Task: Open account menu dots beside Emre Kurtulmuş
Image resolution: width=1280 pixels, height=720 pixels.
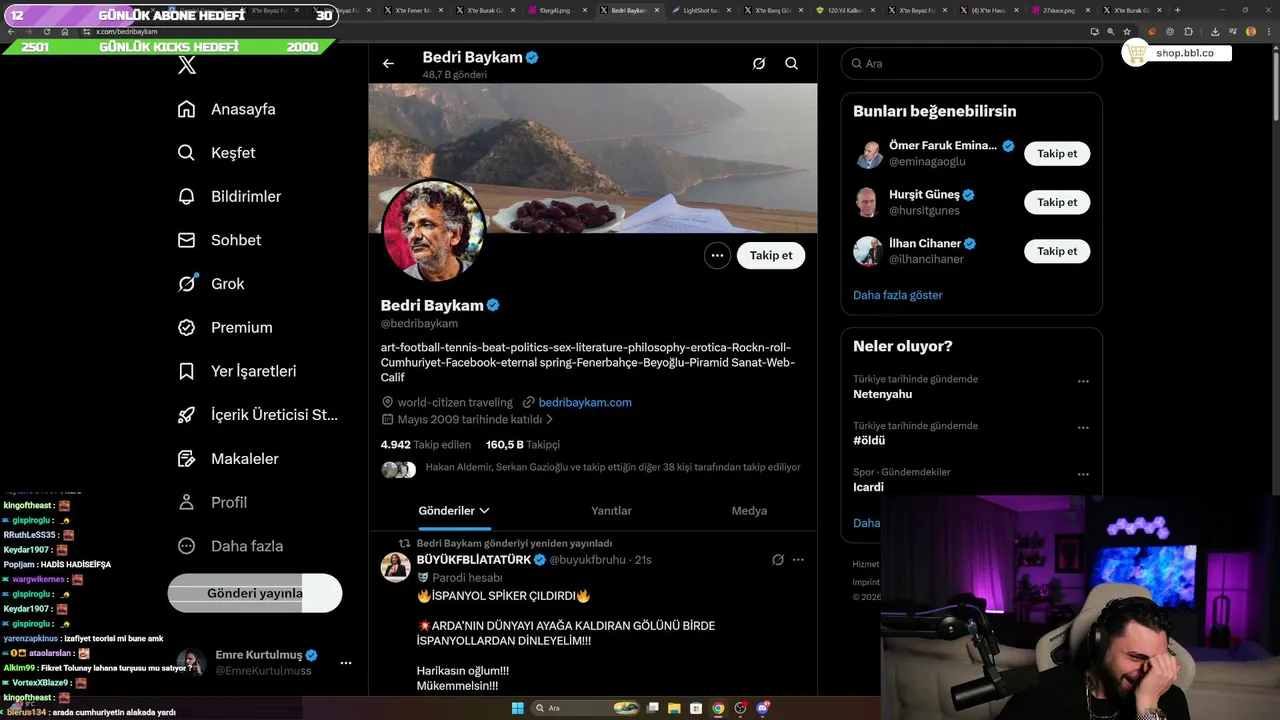Action: pyautogui.click(x=346, y=663)
